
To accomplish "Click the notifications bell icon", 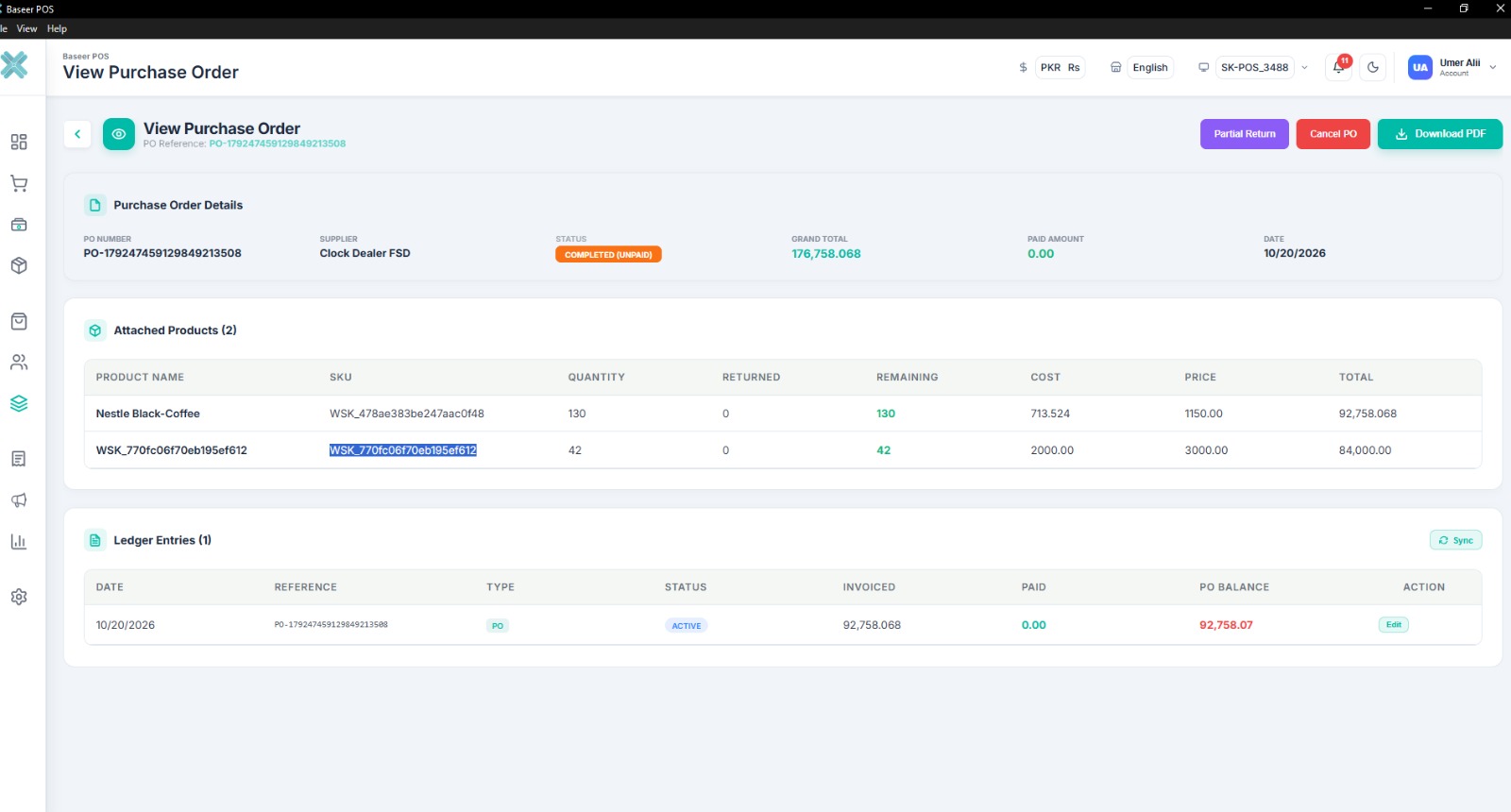I will [x=1339, y=67].
